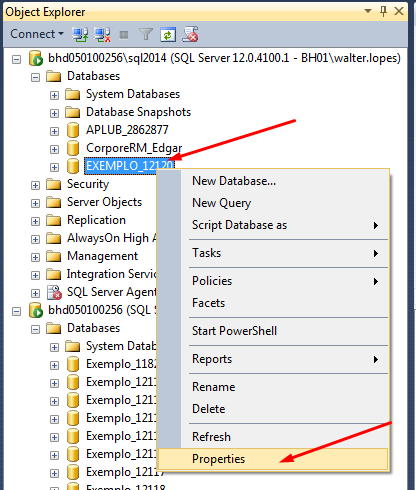This screenshot has width=416, height=490.
Task: Collapse the second bhd050100256 server node
Action: click(16, 312)
